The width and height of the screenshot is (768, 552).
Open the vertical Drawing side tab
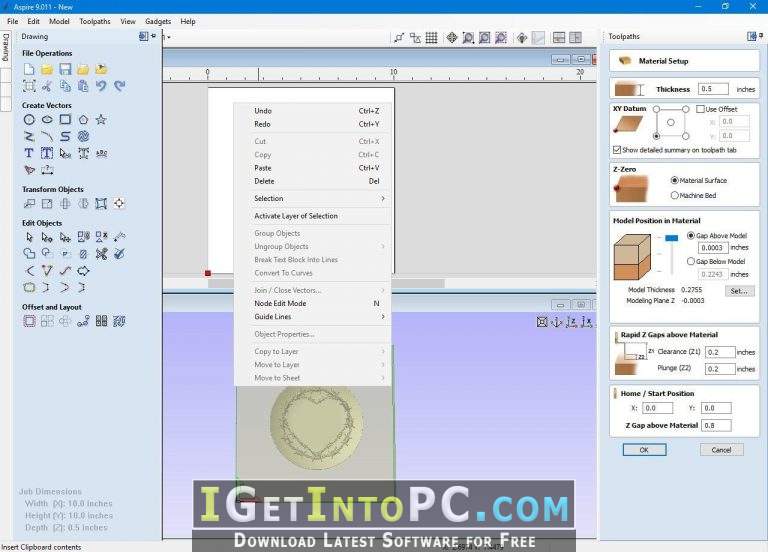click(x=5, y=47)
